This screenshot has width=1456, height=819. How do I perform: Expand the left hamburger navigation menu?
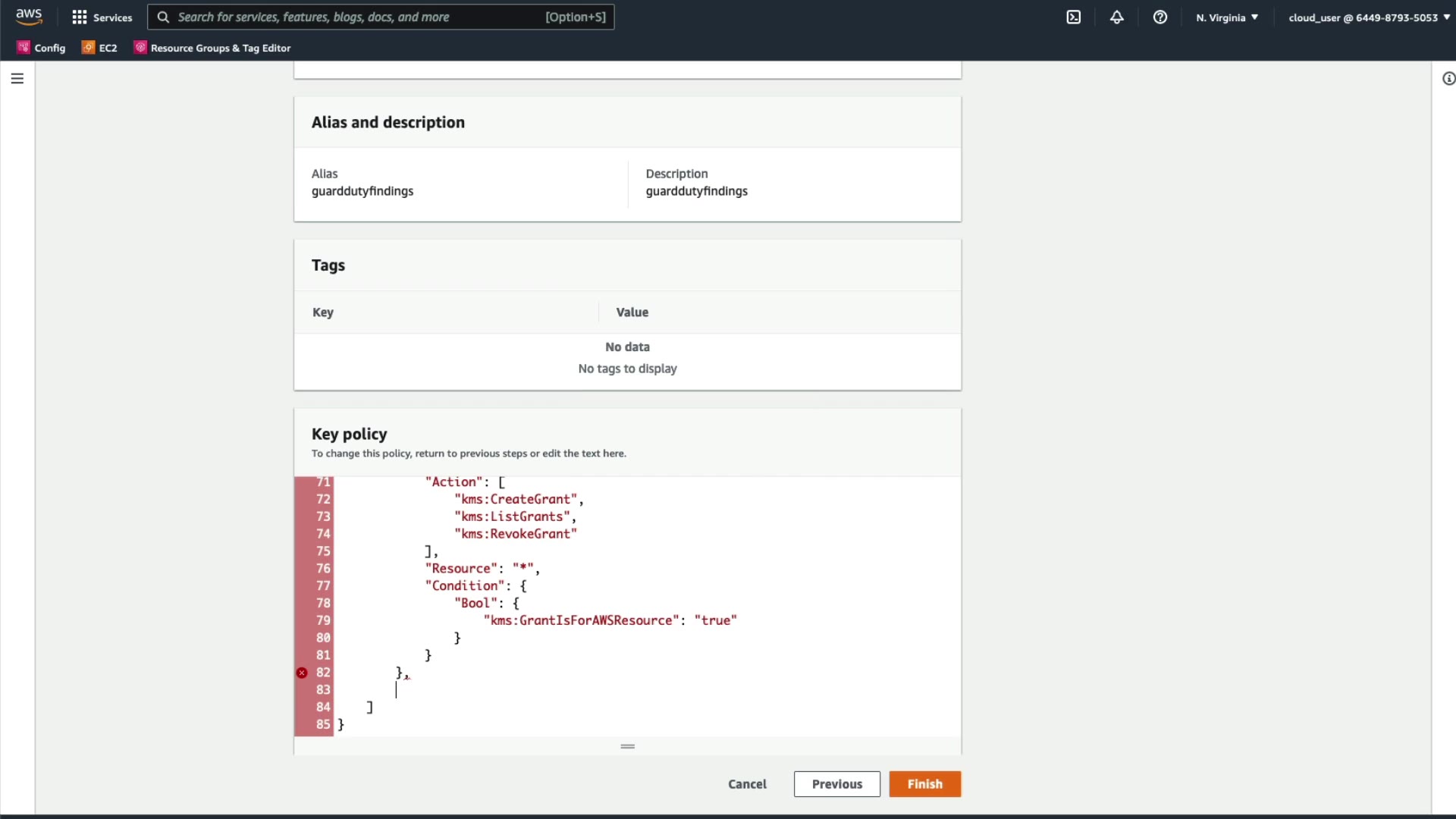click(x=17, y=78)
